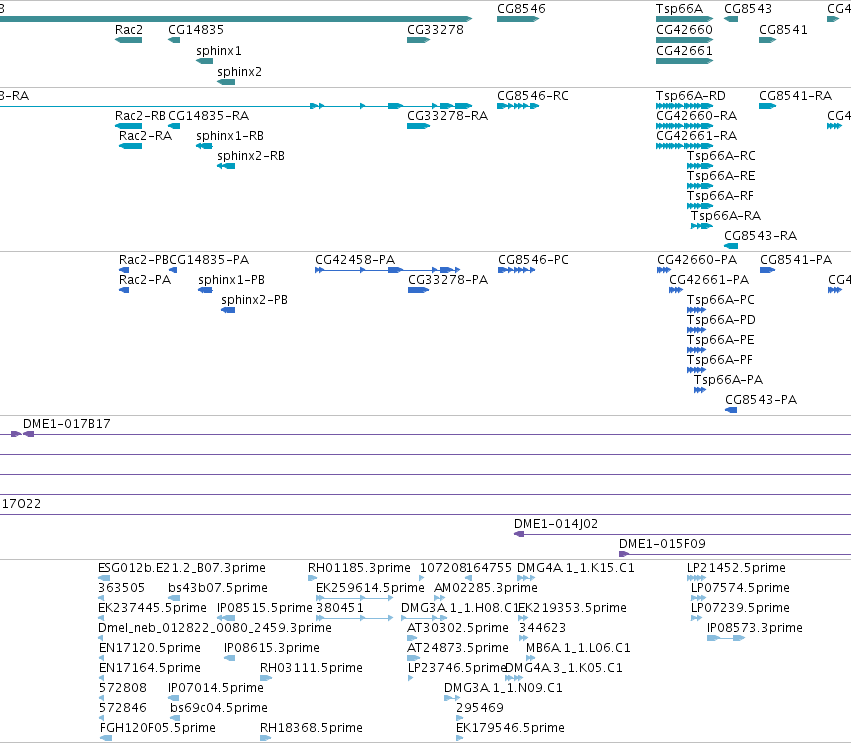Click protein Tsp66A-PA
851x743 pixels.
point(700,390)
